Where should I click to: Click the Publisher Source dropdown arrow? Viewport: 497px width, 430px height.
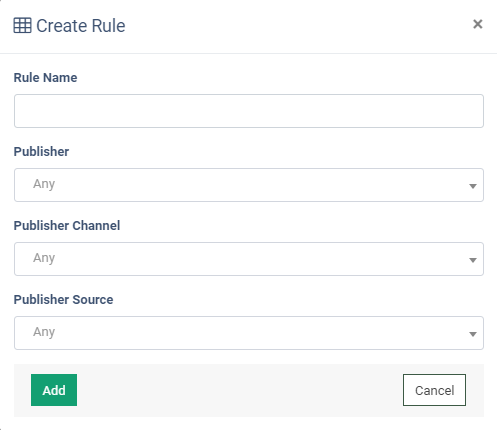pos(472,334)
